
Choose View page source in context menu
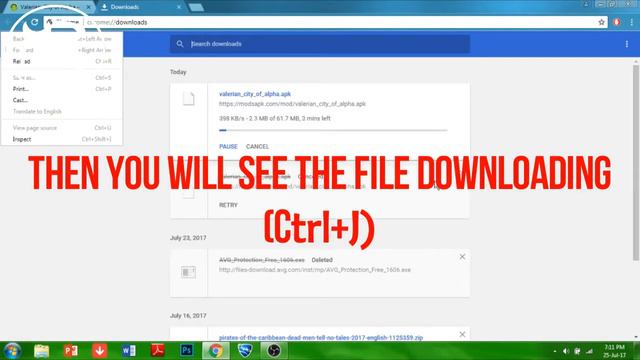(62, 128)
